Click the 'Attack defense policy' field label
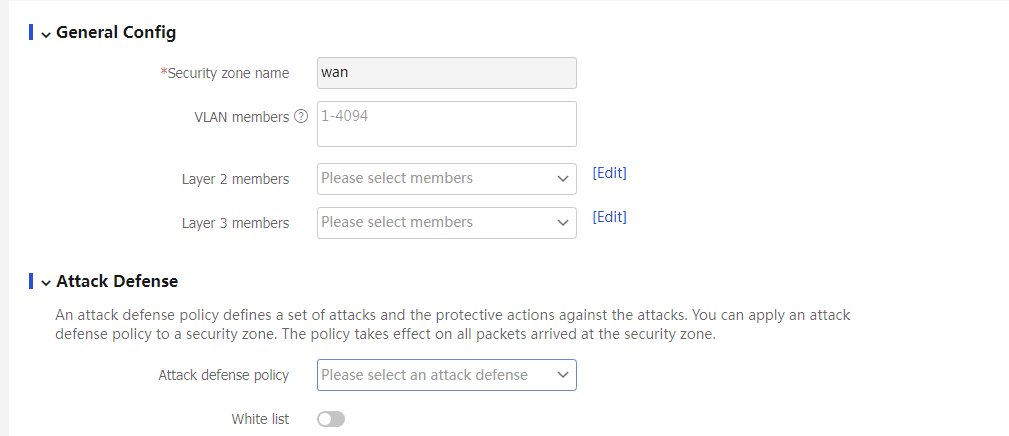Viewport: 1009px width, 436px height. (223, 375)
